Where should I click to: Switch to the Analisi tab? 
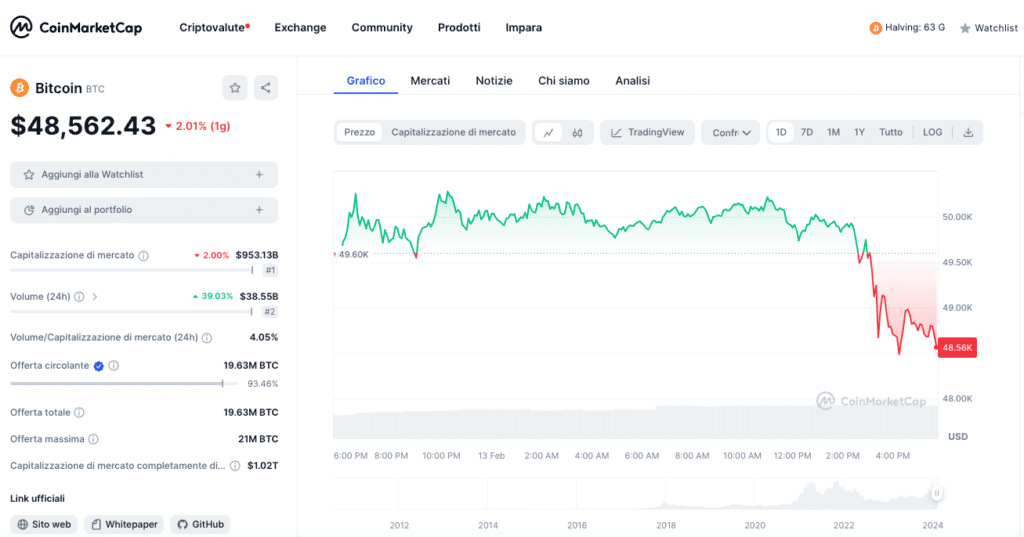tap(632, 80)
